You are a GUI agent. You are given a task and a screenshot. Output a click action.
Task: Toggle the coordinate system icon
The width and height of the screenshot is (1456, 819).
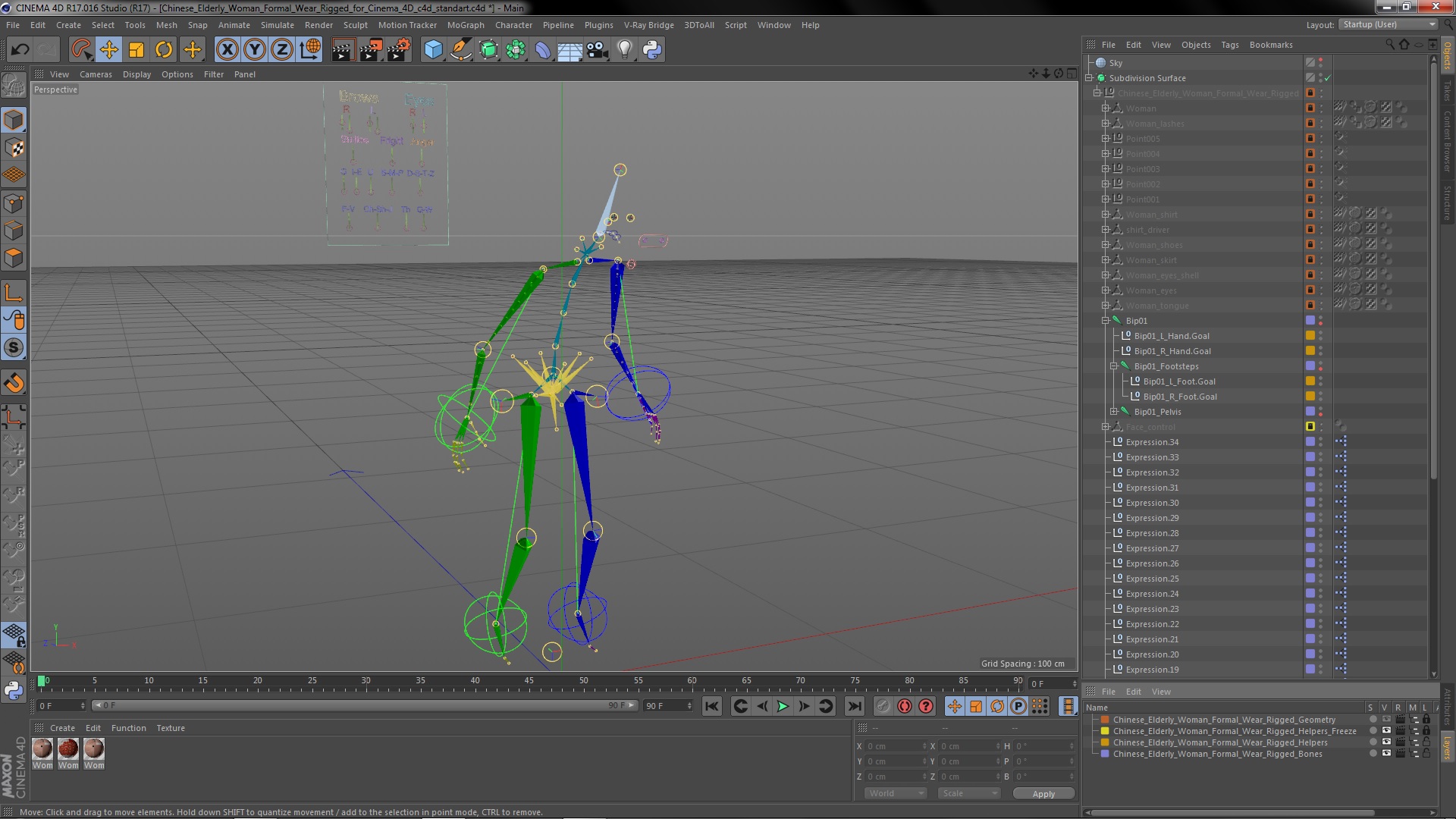[x=310, y=50]
